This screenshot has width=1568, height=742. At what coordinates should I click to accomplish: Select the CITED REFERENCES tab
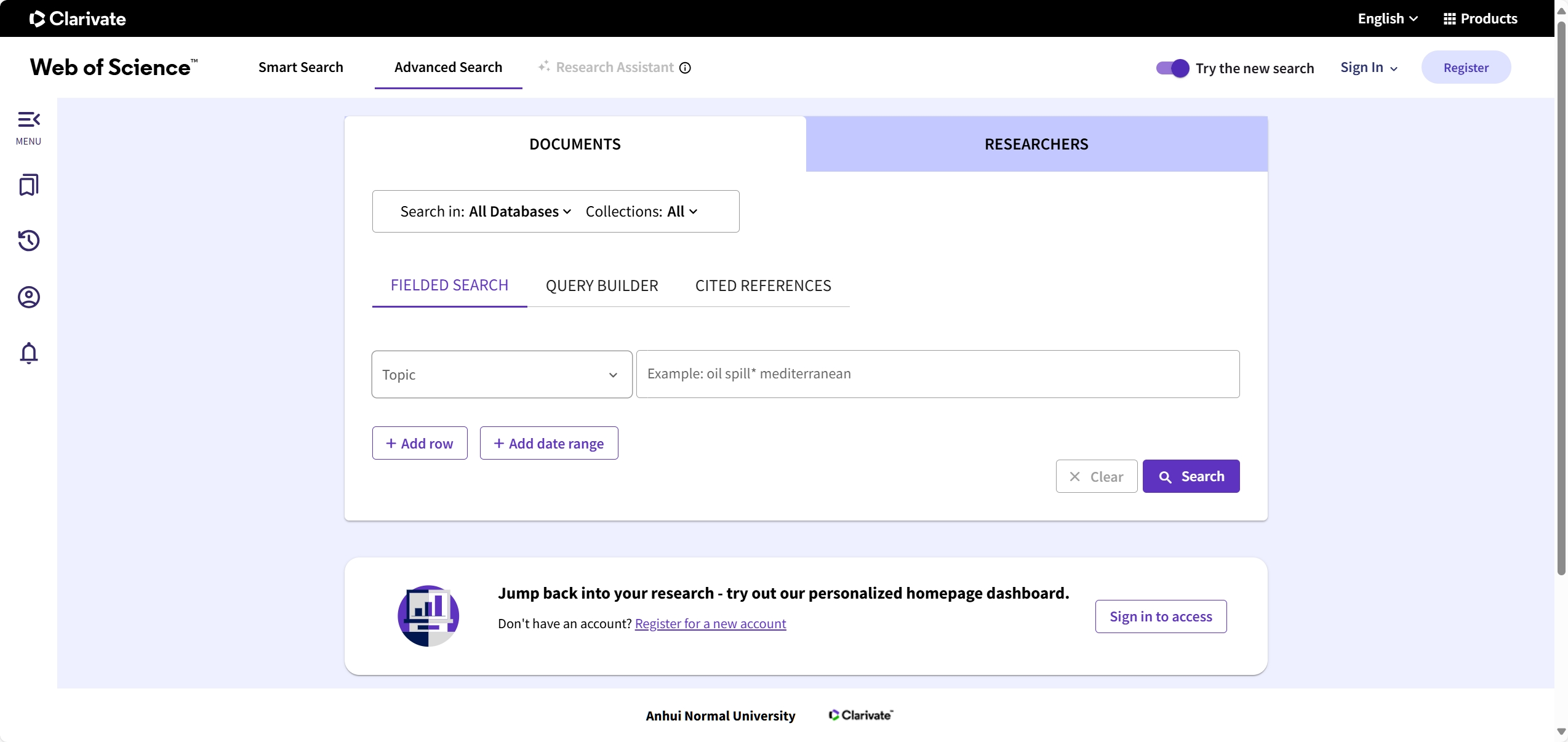tap(763, 285)
